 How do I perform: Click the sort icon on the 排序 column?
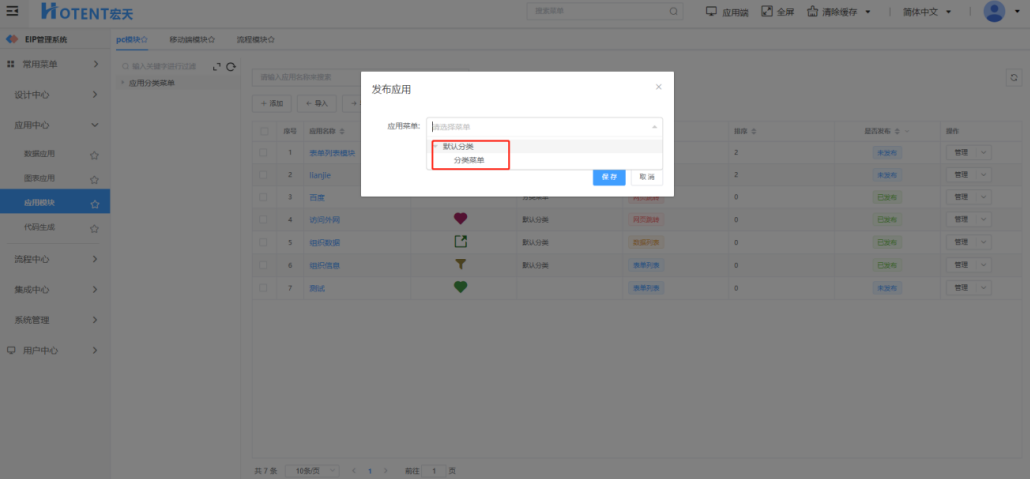(754, 131)
